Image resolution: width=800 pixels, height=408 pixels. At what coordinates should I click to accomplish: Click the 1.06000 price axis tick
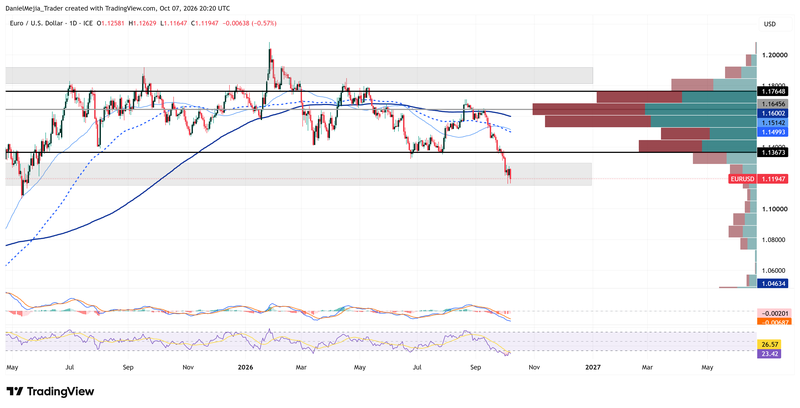(x=772, y=271)
